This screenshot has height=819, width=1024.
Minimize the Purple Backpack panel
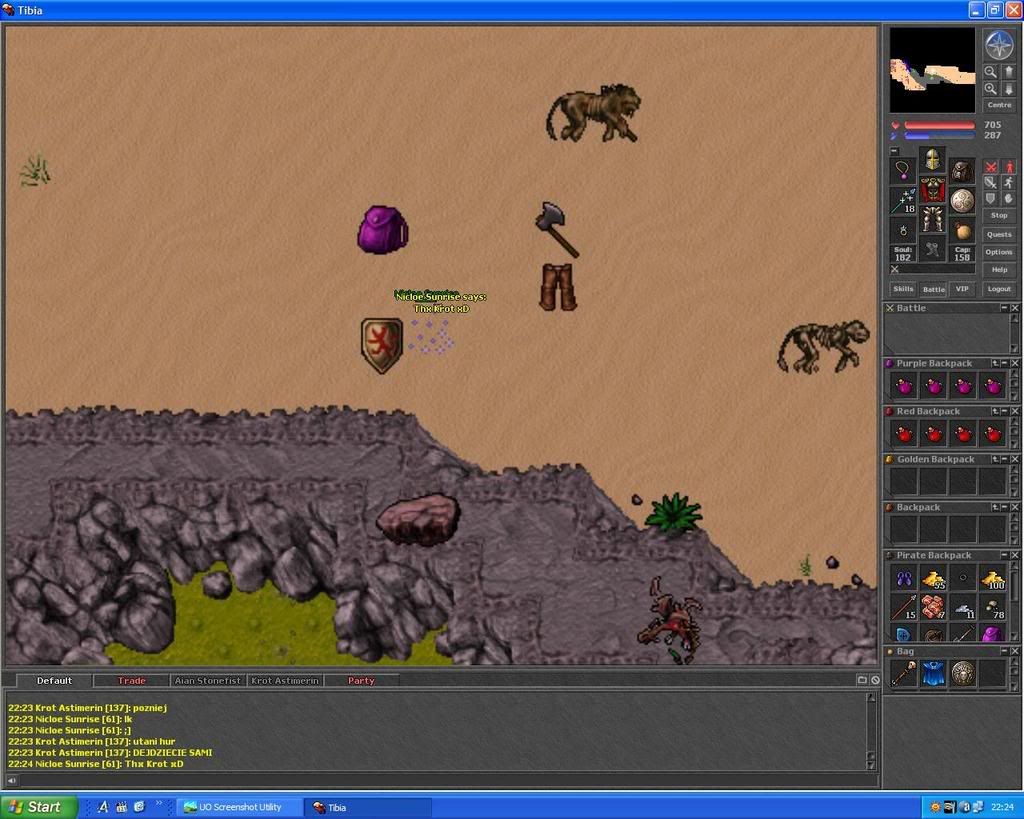[1004, 363]
